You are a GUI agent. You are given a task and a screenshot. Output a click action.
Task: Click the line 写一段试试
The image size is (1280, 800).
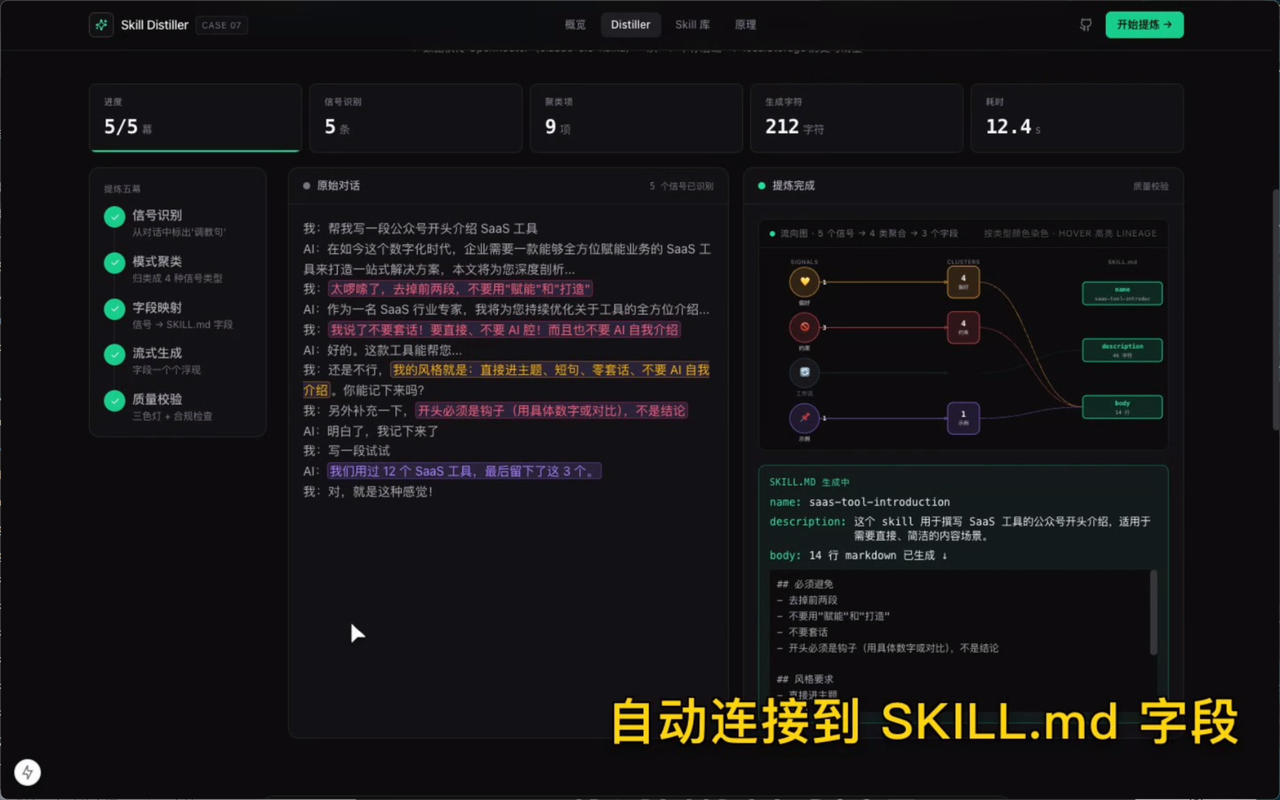pyautogui.click(x=346, y=451)
